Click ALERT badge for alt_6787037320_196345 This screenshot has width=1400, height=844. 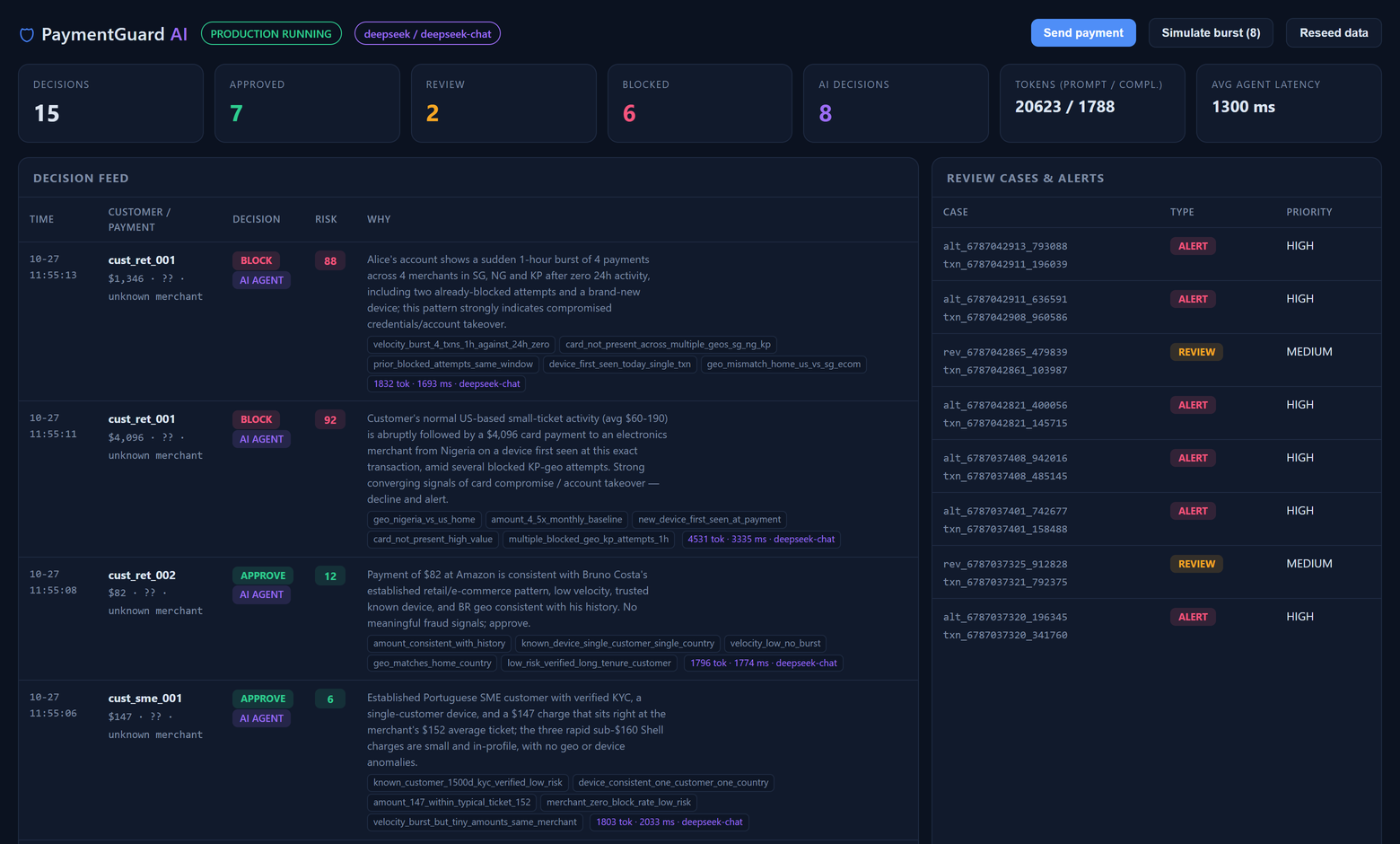pyautogui.click(x=1193, y=617)
